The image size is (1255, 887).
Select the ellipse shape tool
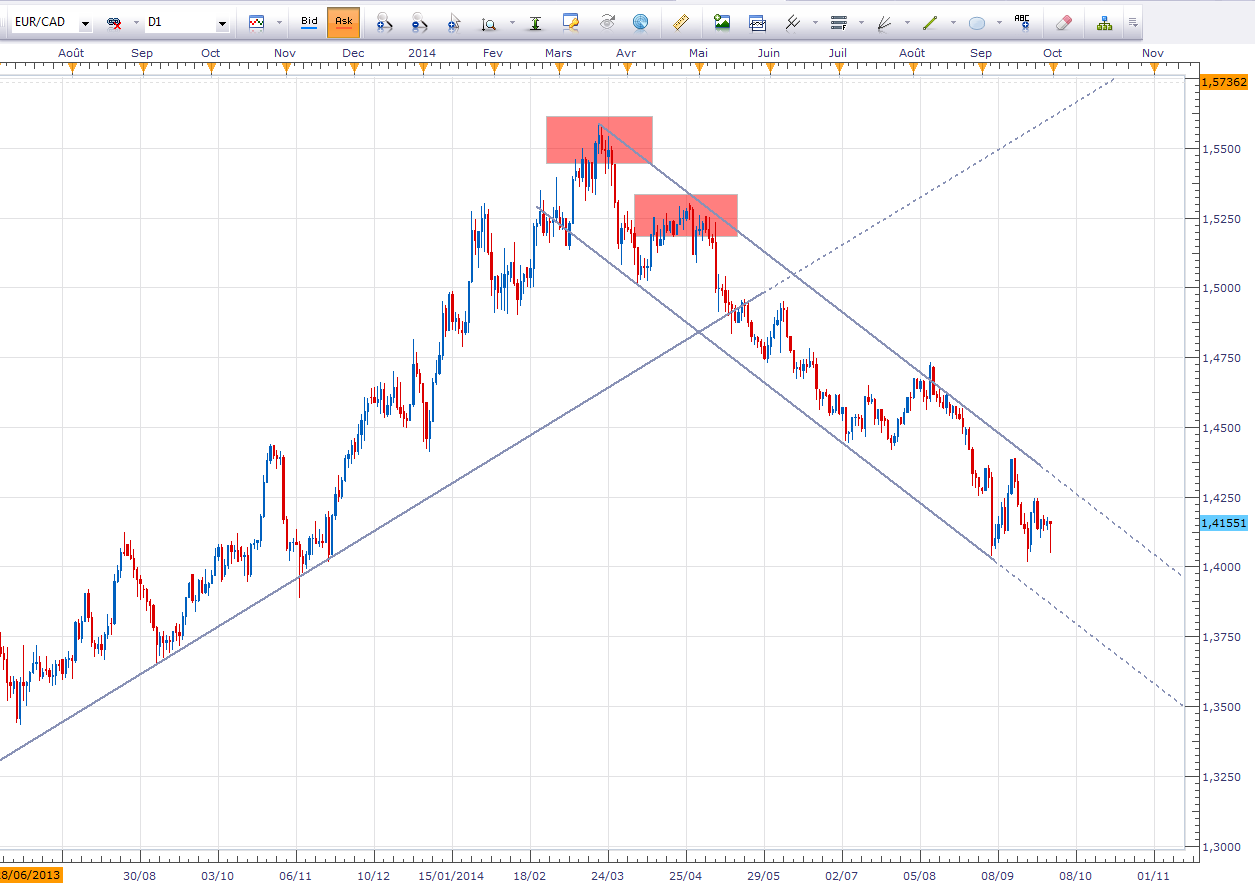[978, 21]
